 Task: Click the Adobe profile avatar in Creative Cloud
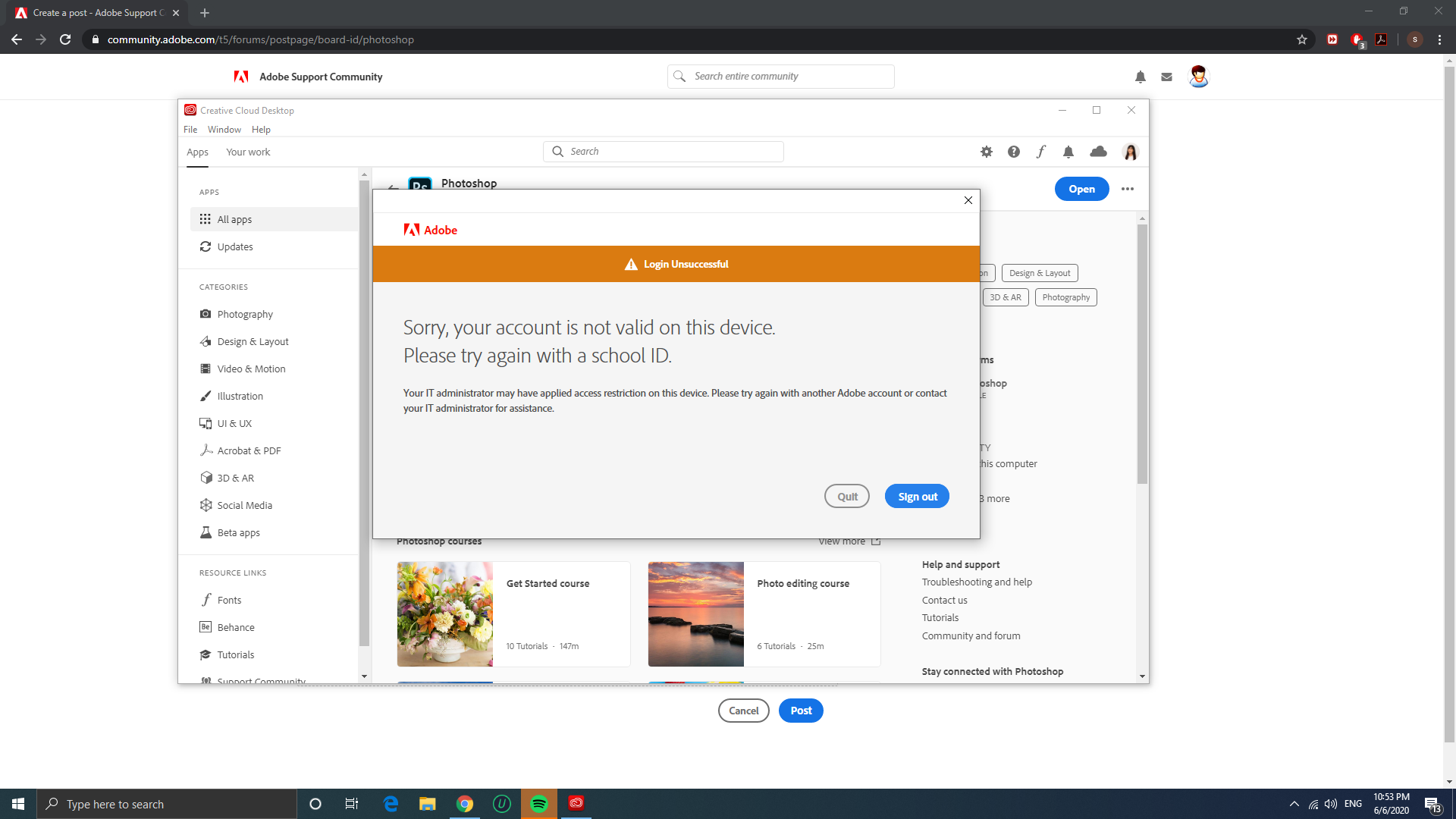tap(1131, 152)
